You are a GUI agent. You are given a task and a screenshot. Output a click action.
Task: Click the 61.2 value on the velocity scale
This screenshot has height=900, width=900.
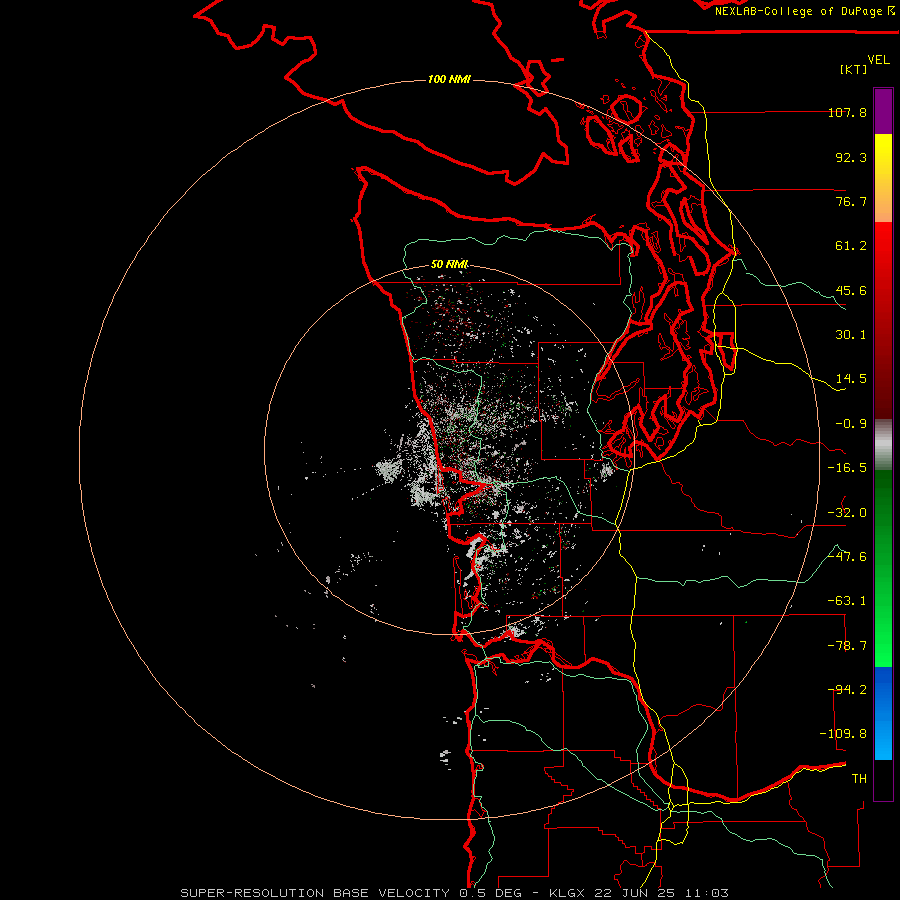(851, 246)
